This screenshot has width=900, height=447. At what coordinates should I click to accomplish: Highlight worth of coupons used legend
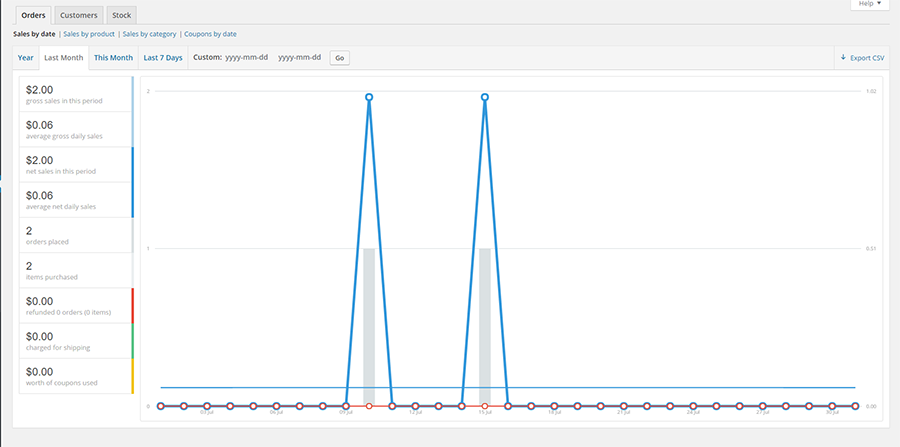(76, 376)
